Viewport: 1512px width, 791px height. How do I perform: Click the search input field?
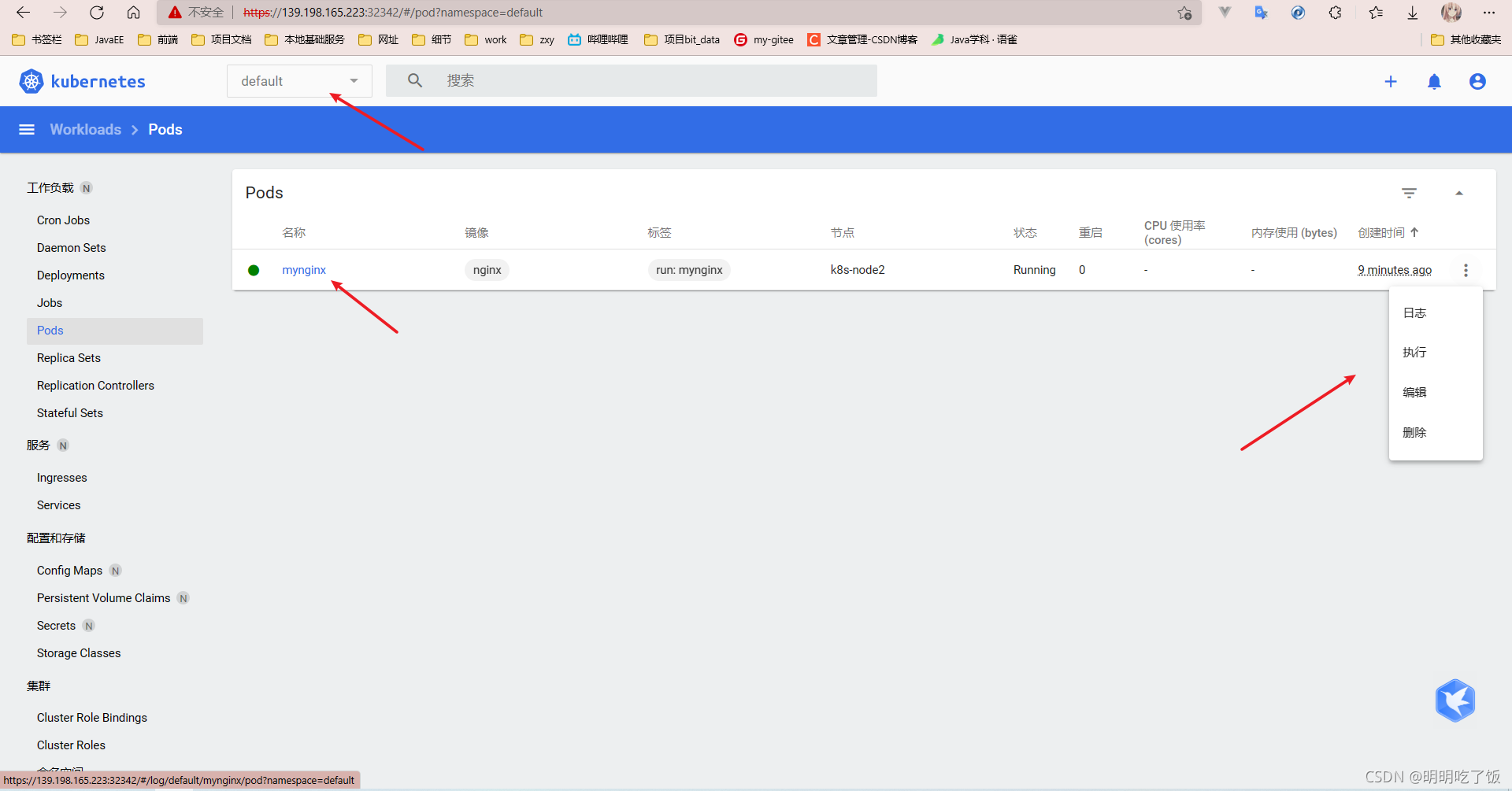click(x=632, y=80)
